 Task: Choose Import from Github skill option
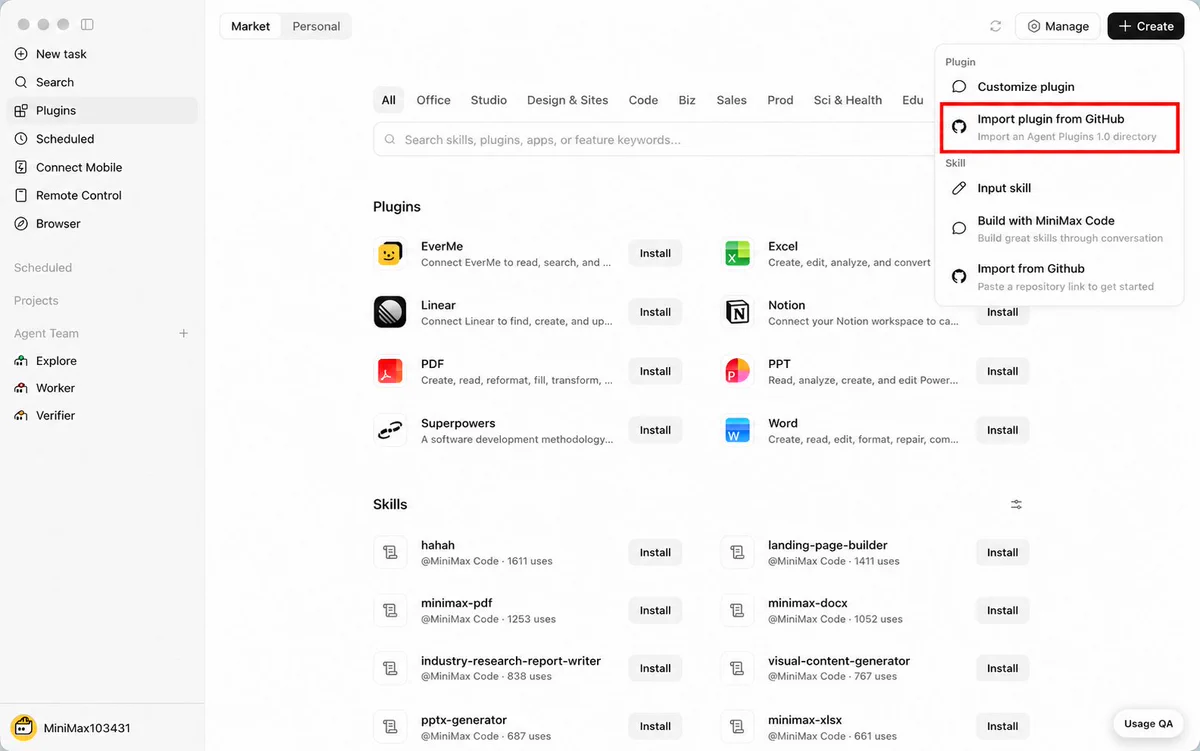coord(1060,277)
